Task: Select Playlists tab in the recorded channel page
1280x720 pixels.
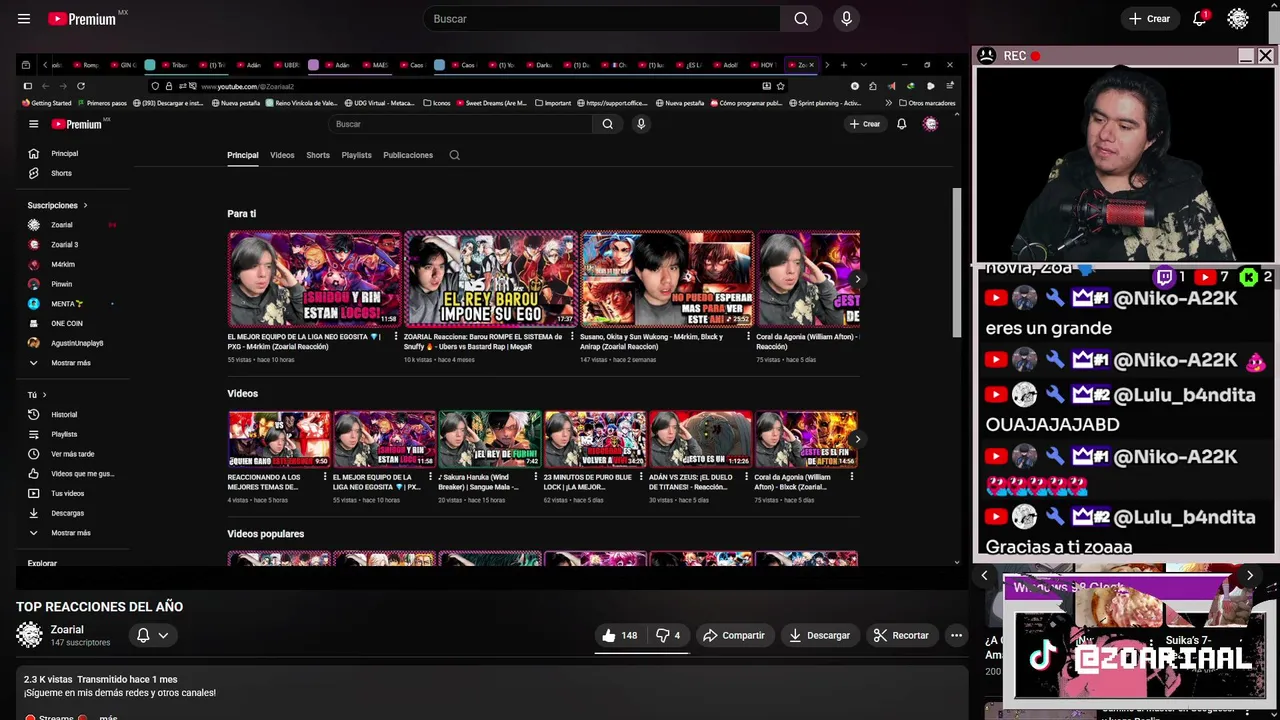Action: (x=356, y=155)
